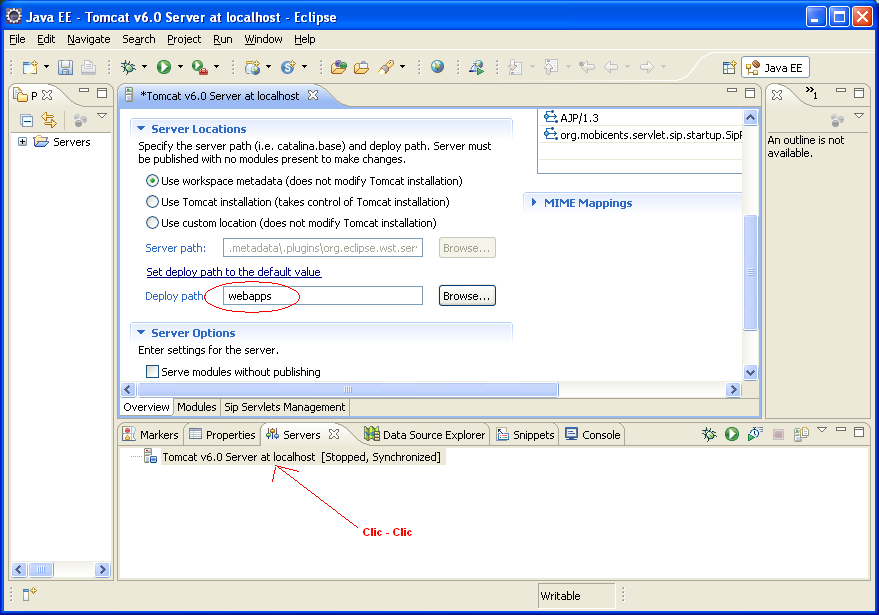This screenshot has height=615, width=879.
Task: Click Browse next to Deploy path
Action: (x=466, y=296)
